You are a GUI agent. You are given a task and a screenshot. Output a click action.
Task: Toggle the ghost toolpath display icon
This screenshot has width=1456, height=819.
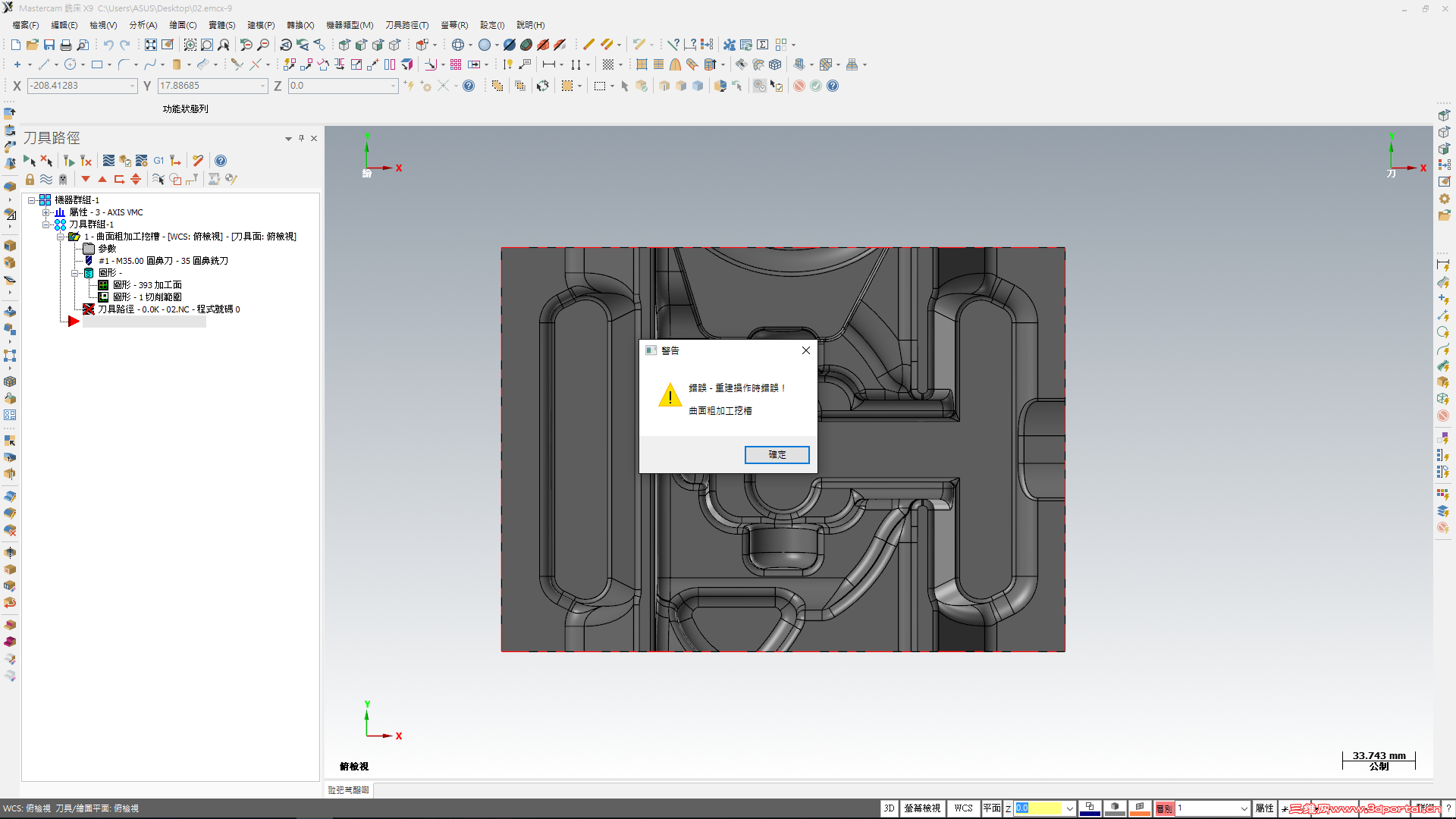click(x=63, y=180)
